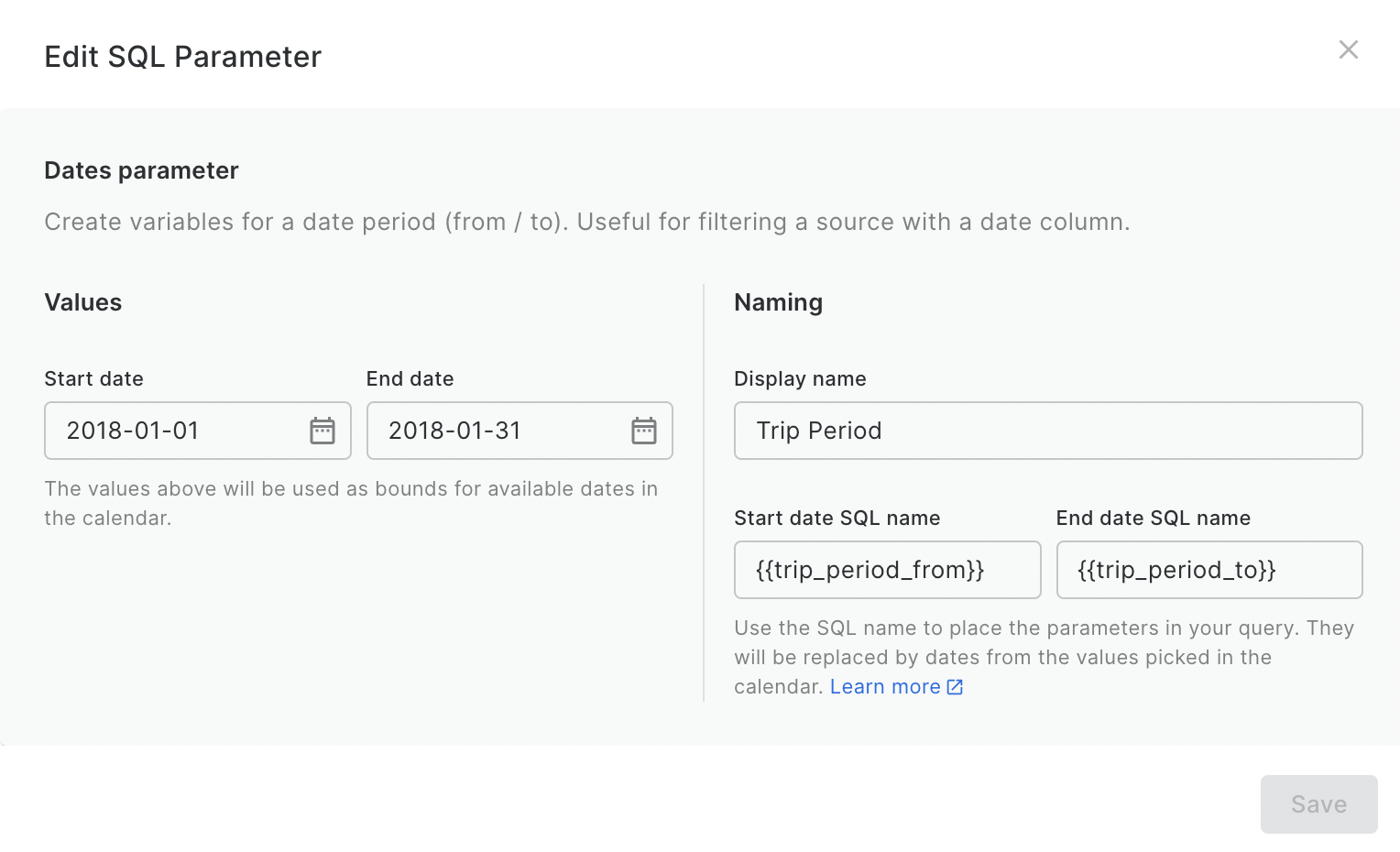Viewport: 1400px width, 852px height.
Task: Click the Save button
Action: coord(1318,803)
